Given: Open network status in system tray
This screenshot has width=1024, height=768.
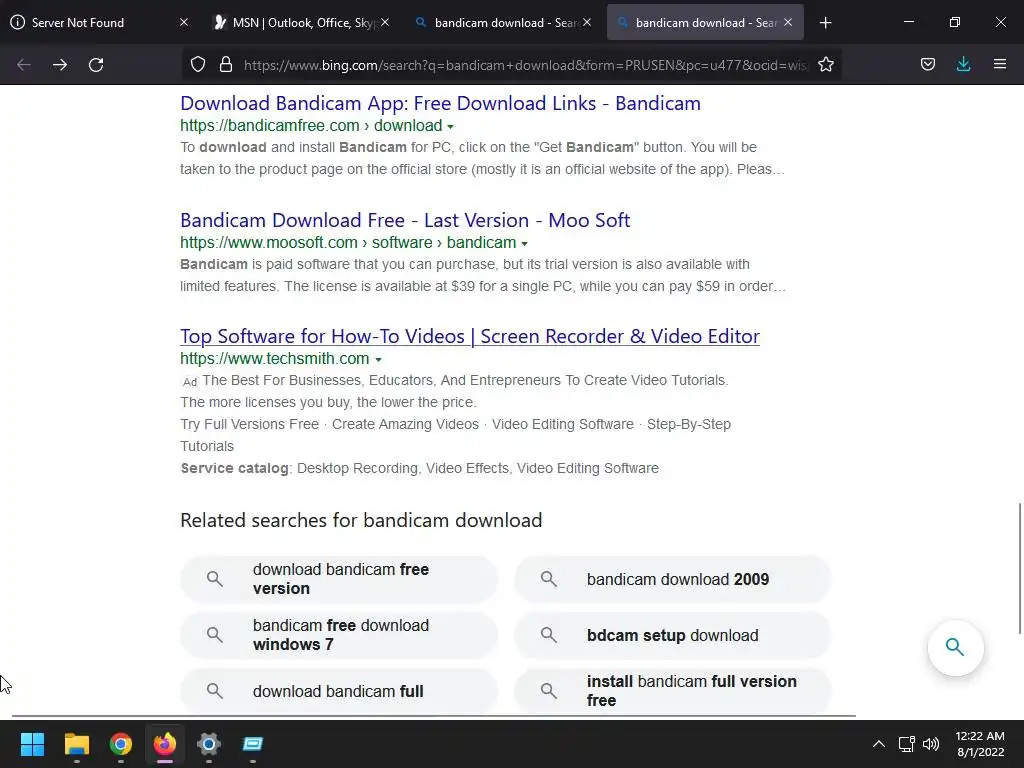Looking at the screenshot, I should tap(906, 744).
